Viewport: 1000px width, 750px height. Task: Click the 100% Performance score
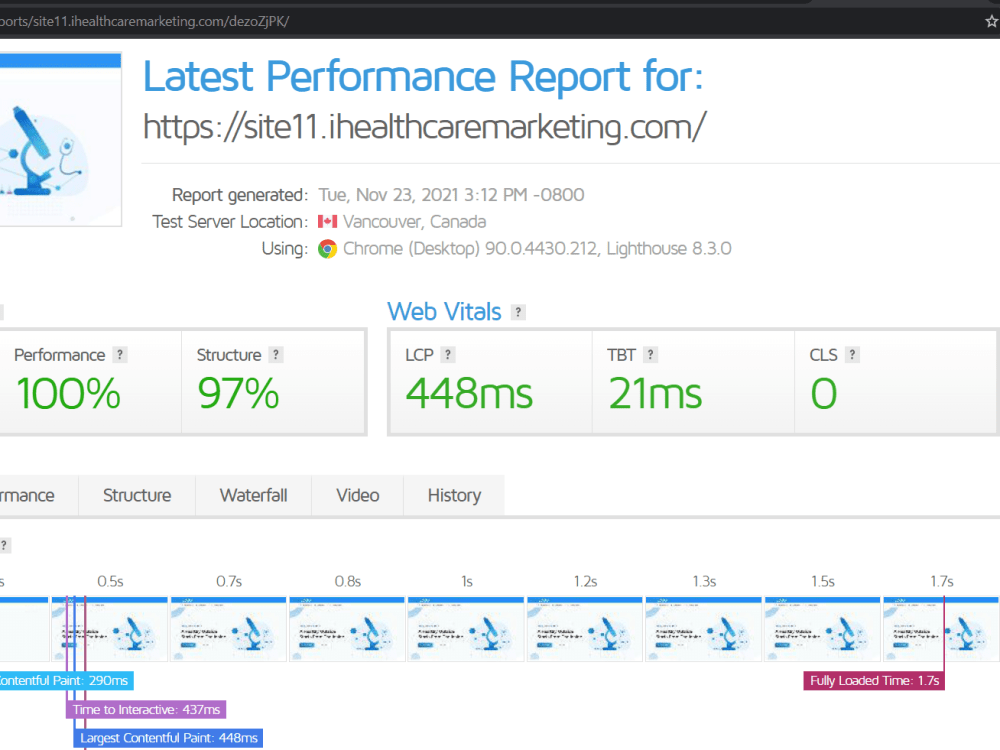click(x=68, y=393)
